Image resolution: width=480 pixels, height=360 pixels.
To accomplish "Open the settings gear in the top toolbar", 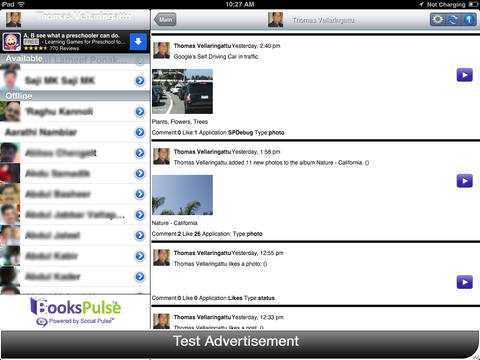I will point(437,20).
